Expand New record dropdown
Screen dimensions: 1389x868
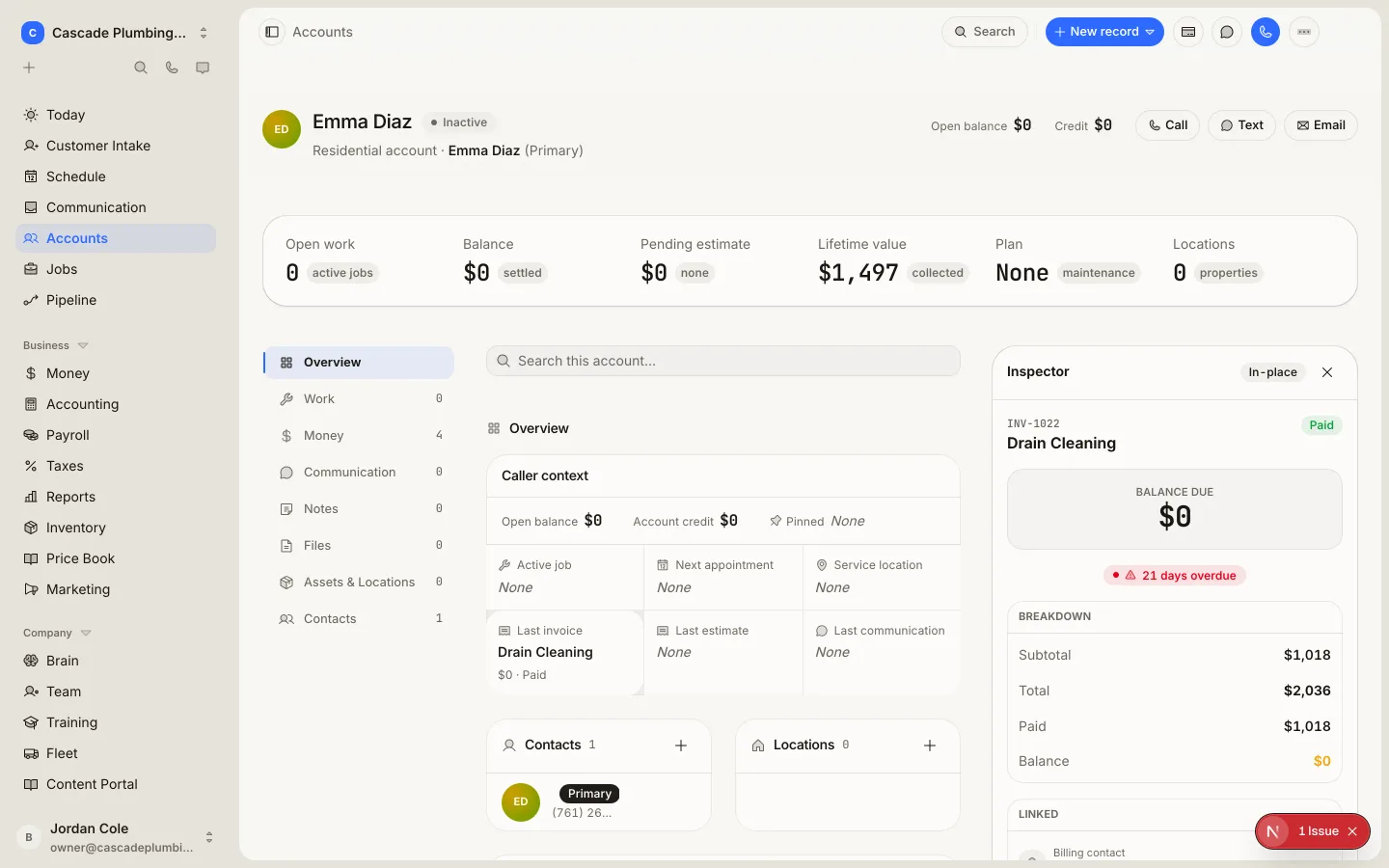click(x=1104, y=32)
